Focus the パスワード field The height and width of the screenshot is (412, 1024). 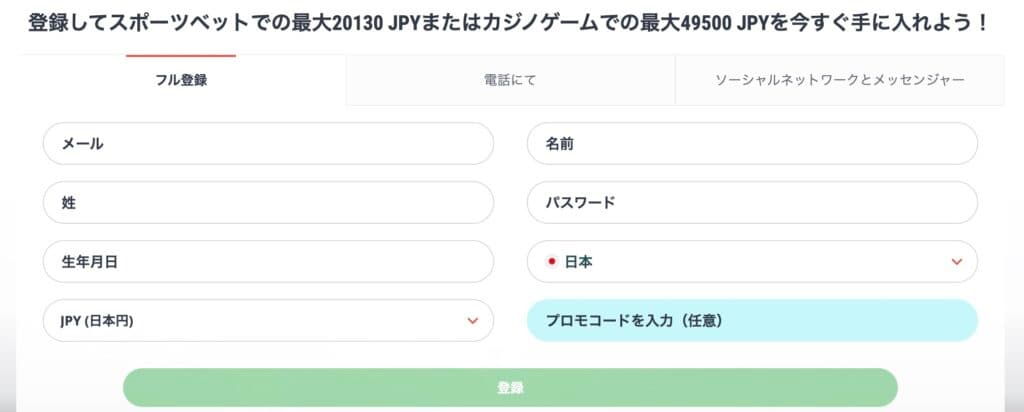coord(751,203)
